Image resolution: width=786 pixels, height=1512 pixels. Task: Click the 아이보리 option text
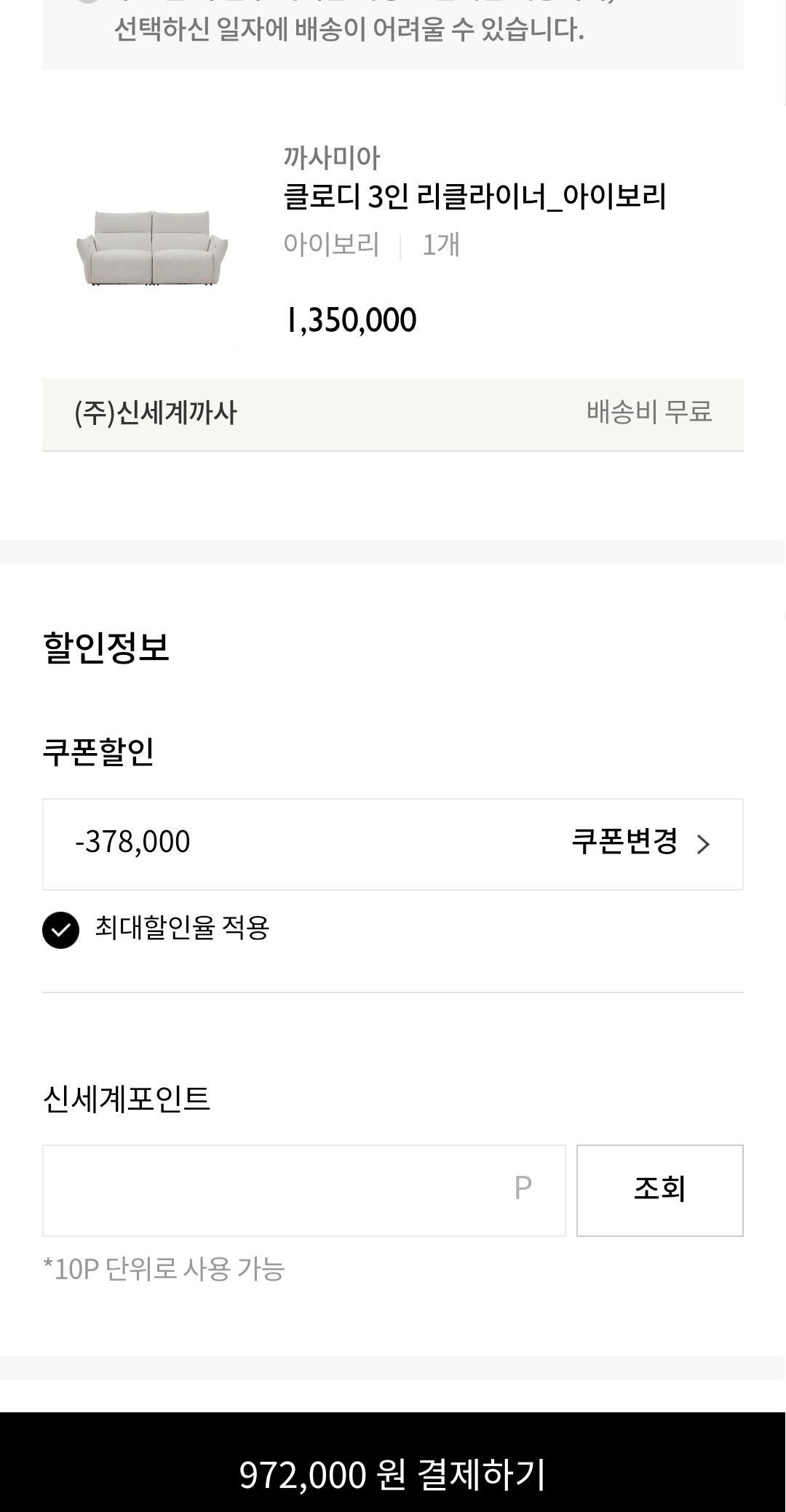pyautogui.click(x=331, y=245)
